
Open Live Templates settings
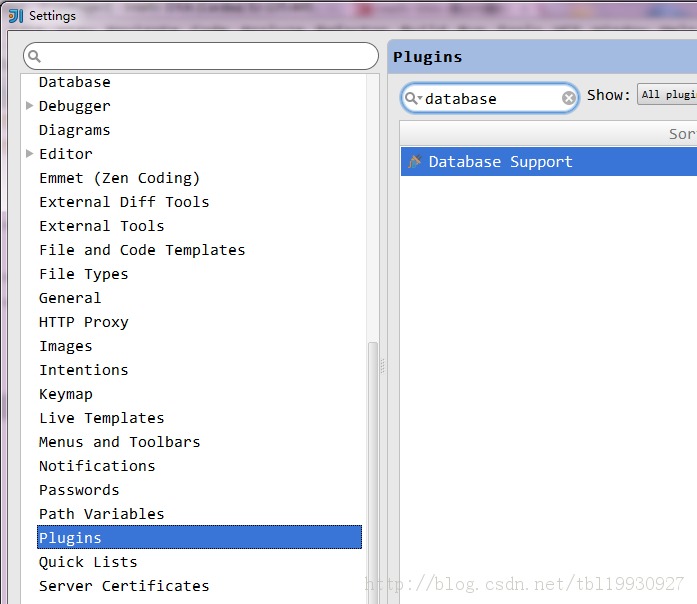(102, 418)
